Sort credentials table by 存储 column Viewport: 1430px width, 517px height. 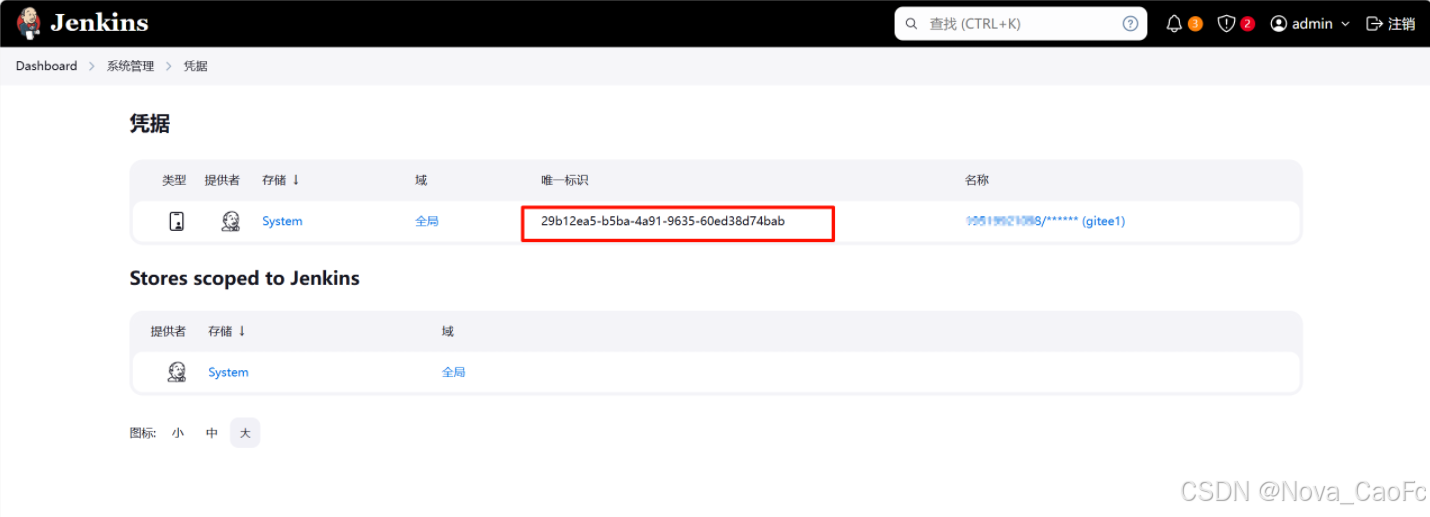click(x=281, y=180)
